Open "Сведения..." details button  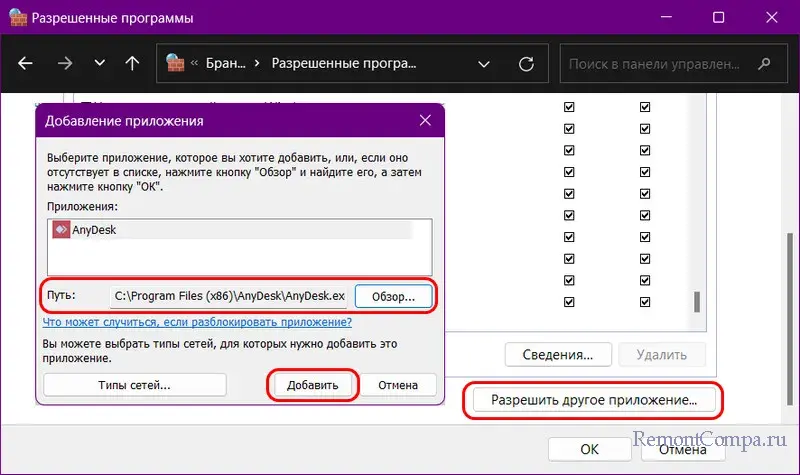pyautogui.click(x=558, y=355)
